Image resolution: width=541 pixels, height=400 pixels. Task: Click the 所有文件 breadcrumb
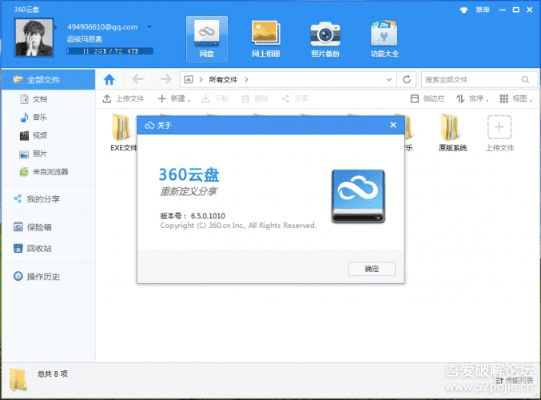pos(223,80)
